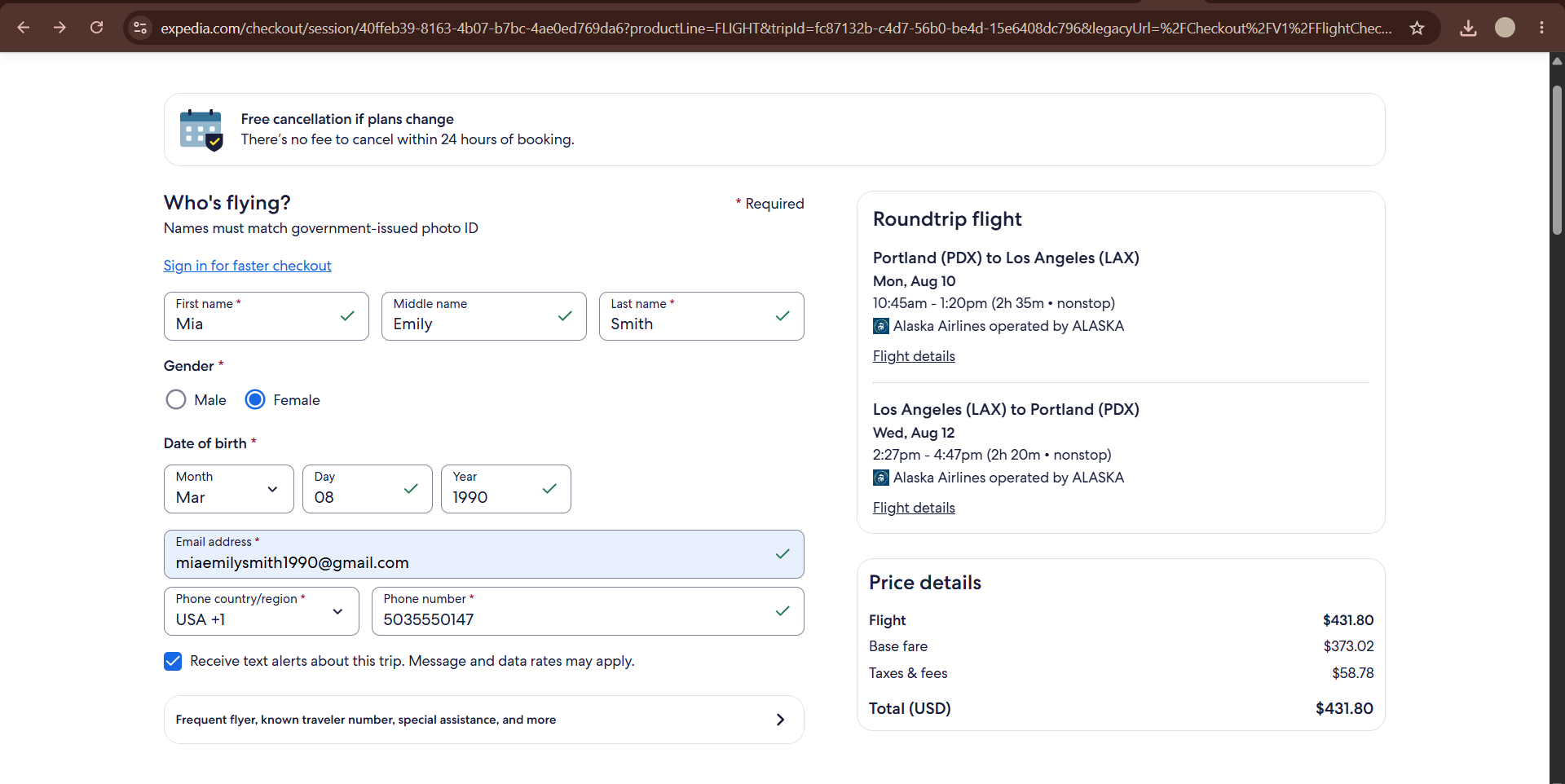Viewport: 1565px width, 784px height.
Task: Click the Total (USD) $431.80 amount
Action: click(1344, 708)
